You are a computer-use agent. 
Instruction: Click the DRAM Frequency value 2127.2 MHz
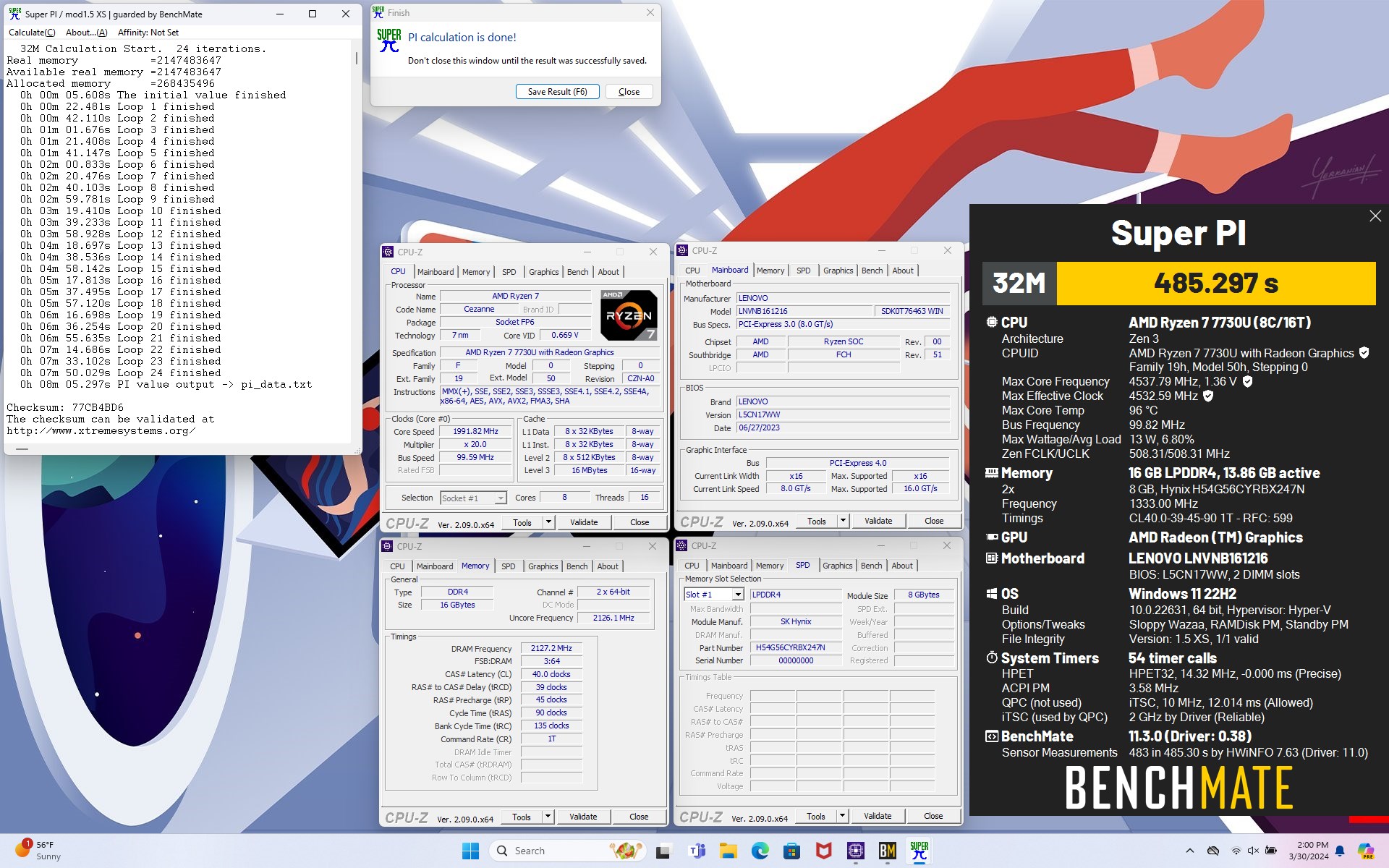pos(551,649)
